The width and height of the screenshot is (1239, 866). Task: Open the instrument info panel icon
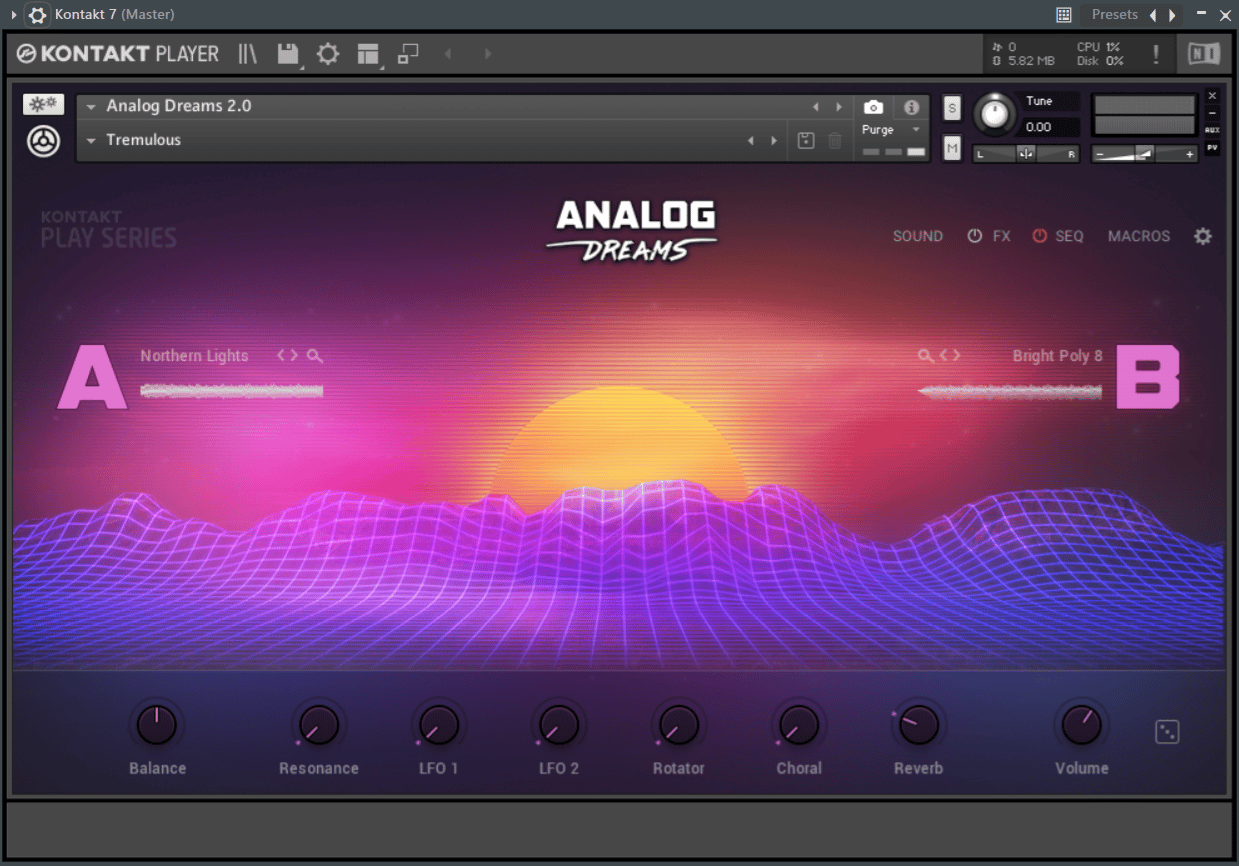[910, 107]
